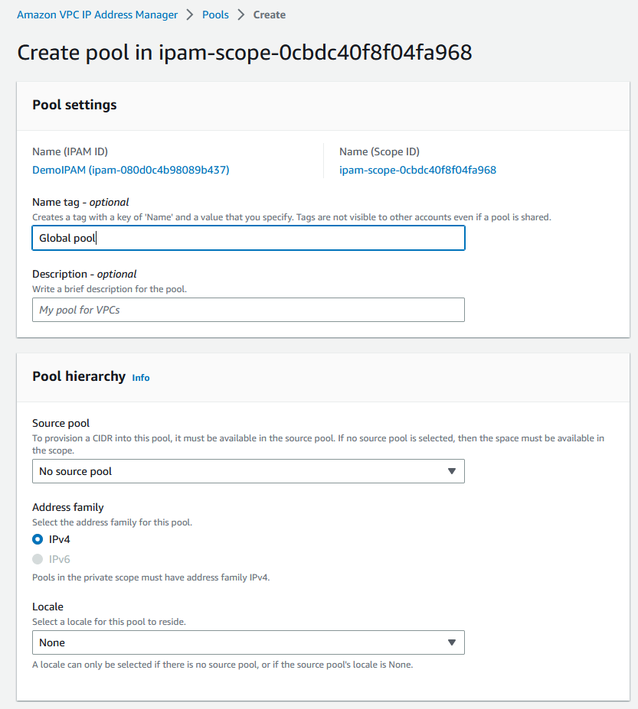This screenshot has width=638, height=709.
Task: Go to Amazon VPC IP Address Manager breadcrumb
Action: coord(97,15)
